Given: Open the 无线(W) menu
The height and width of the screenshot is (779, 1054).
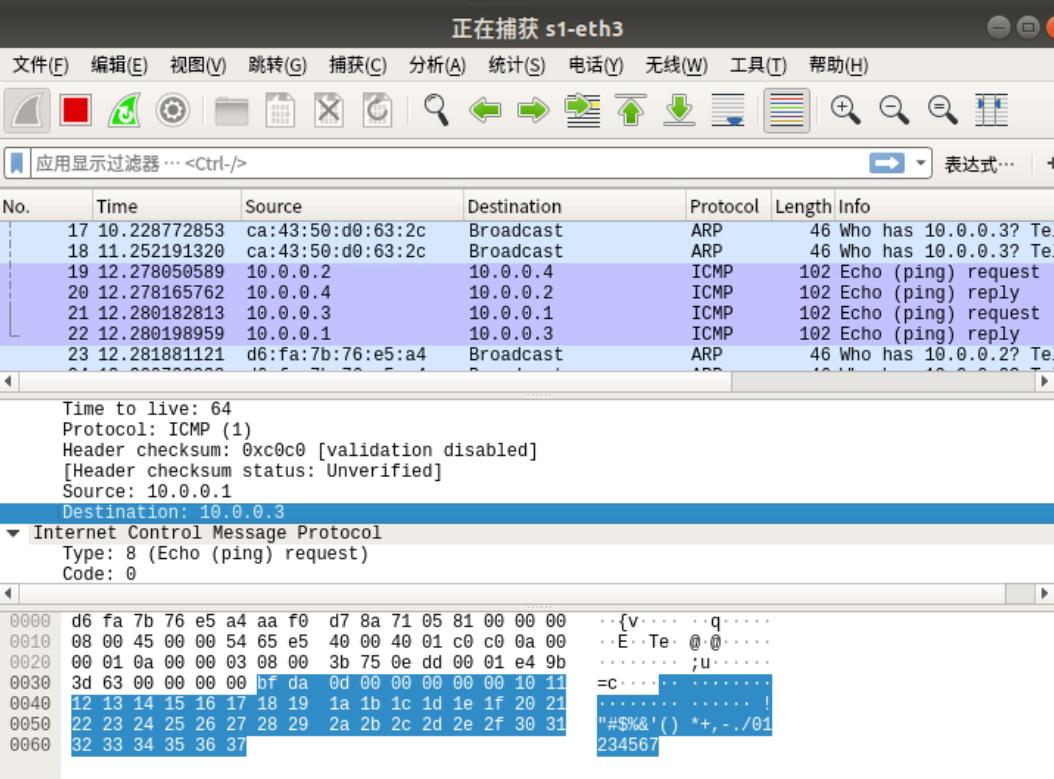Looking at the screenshot, I should point(676,65).
